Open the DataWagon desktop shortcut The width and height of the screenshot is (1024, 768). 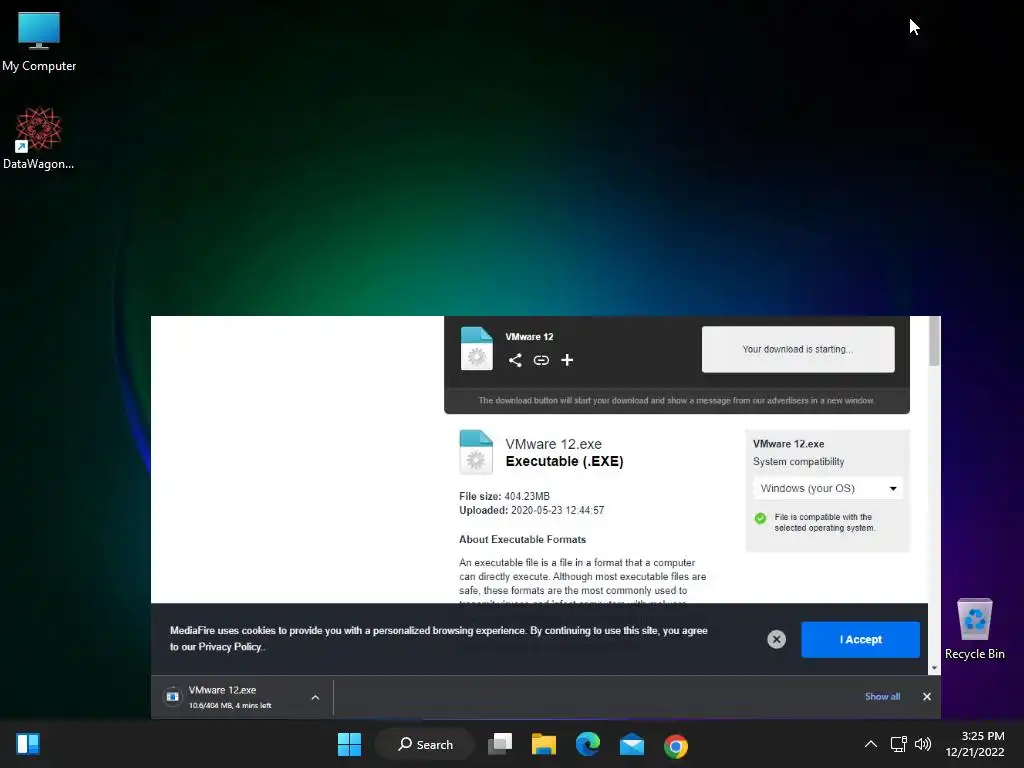coord(39,138)
